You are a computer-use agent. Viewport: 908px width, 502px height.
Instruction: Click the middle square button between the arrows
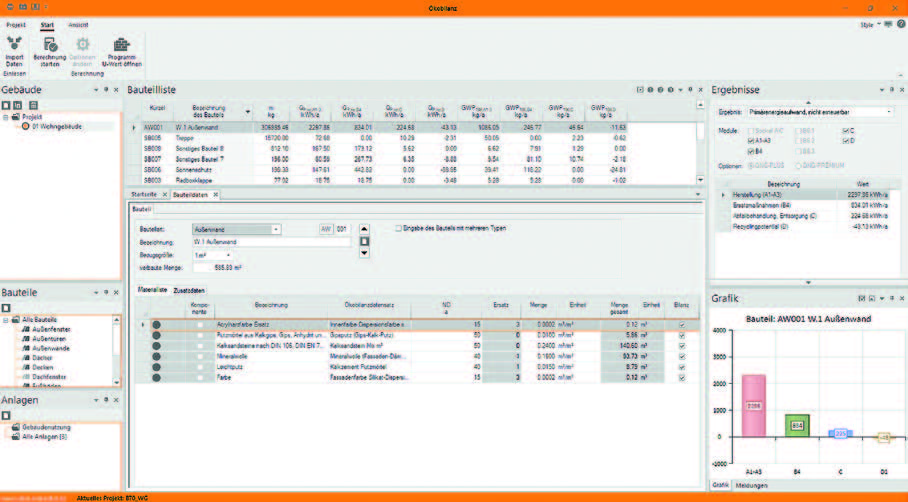(364, 241)
